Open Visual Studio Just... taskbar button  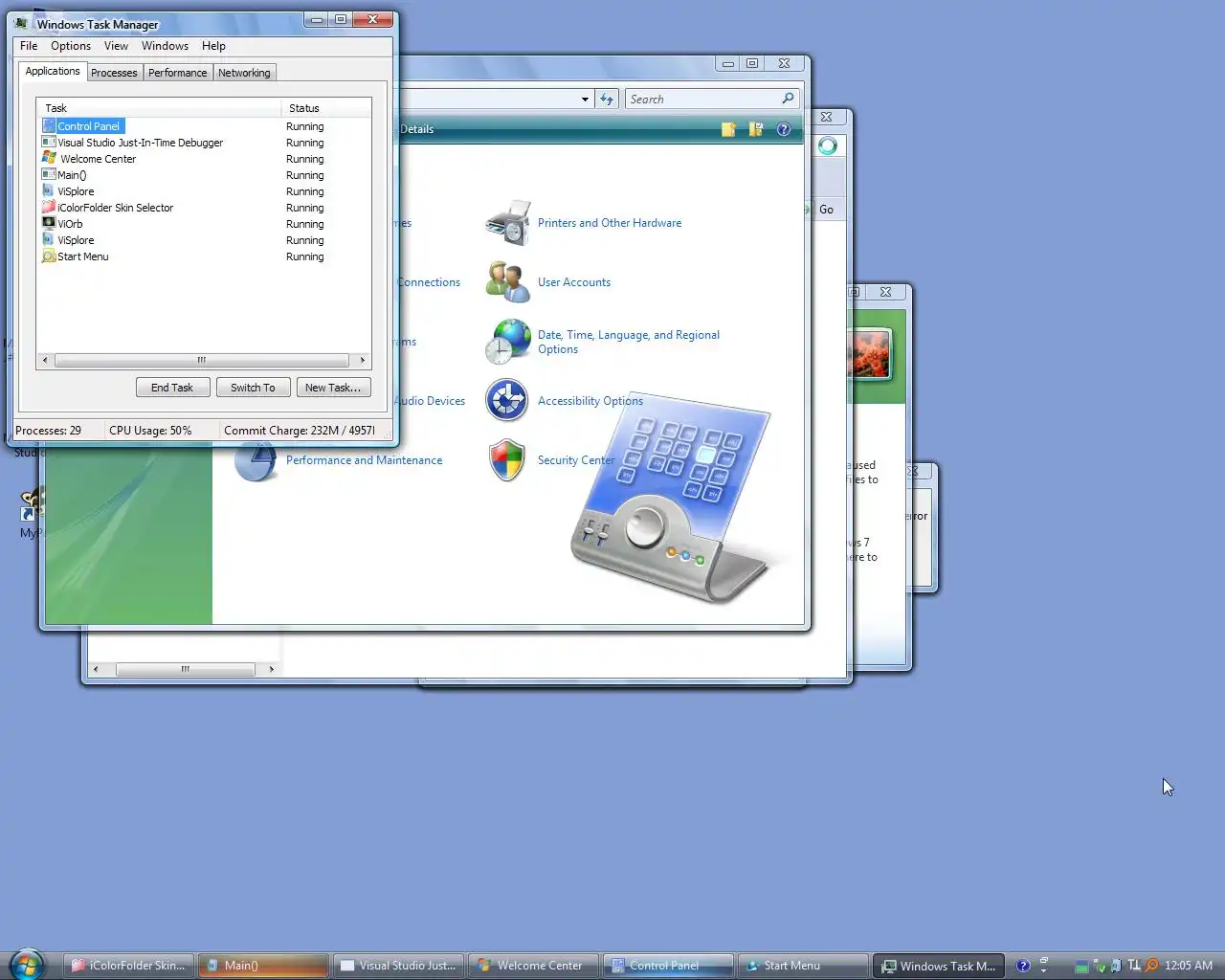click(x=398, y=966)
